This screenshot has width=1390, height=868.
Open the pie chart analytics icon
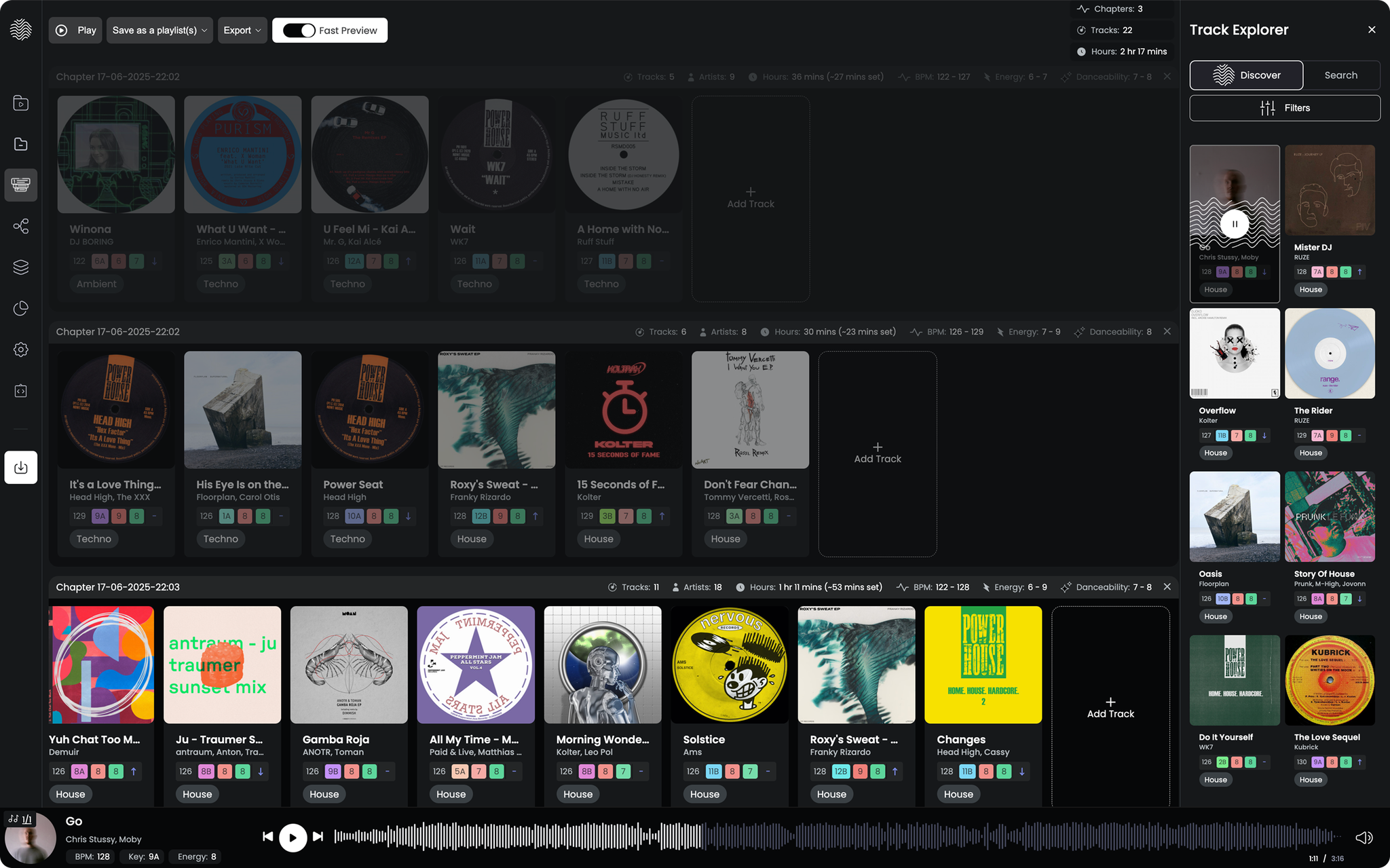click(21, 309)
